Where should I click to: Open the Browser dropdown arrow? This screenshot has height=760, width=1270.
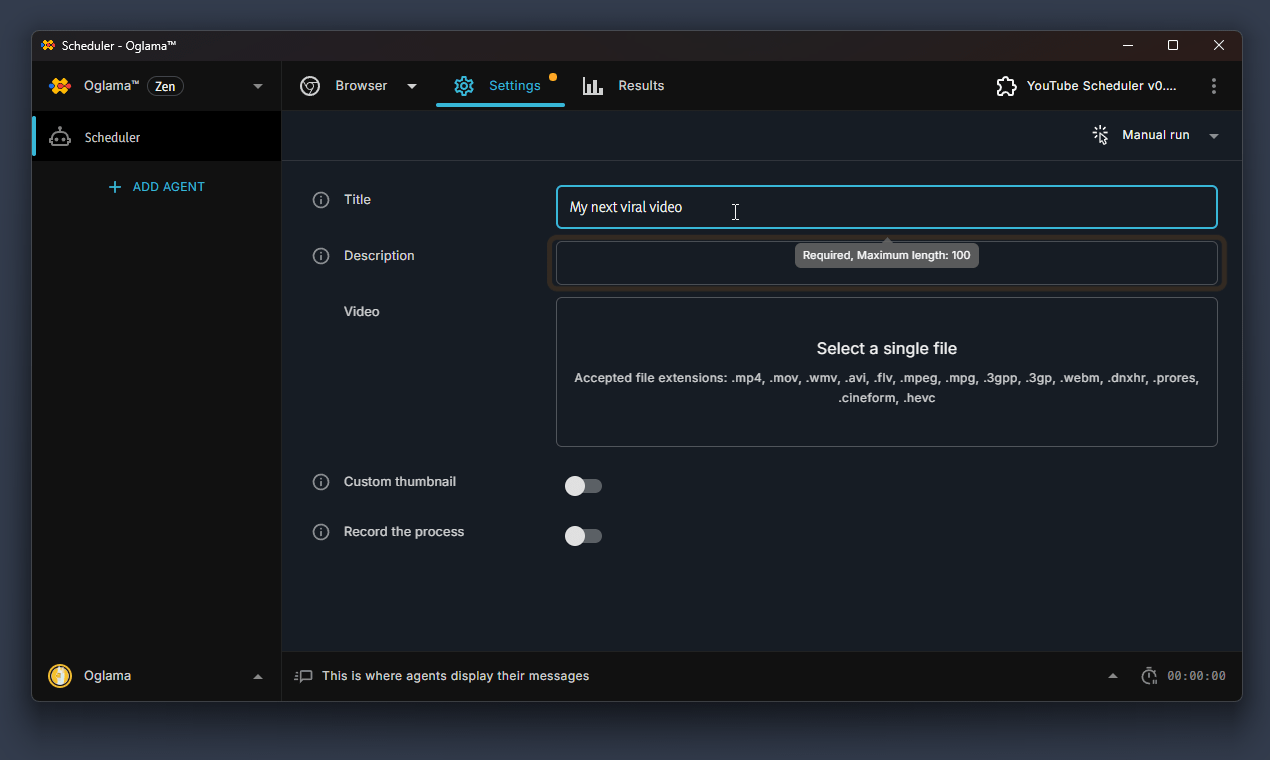[412, 86]
